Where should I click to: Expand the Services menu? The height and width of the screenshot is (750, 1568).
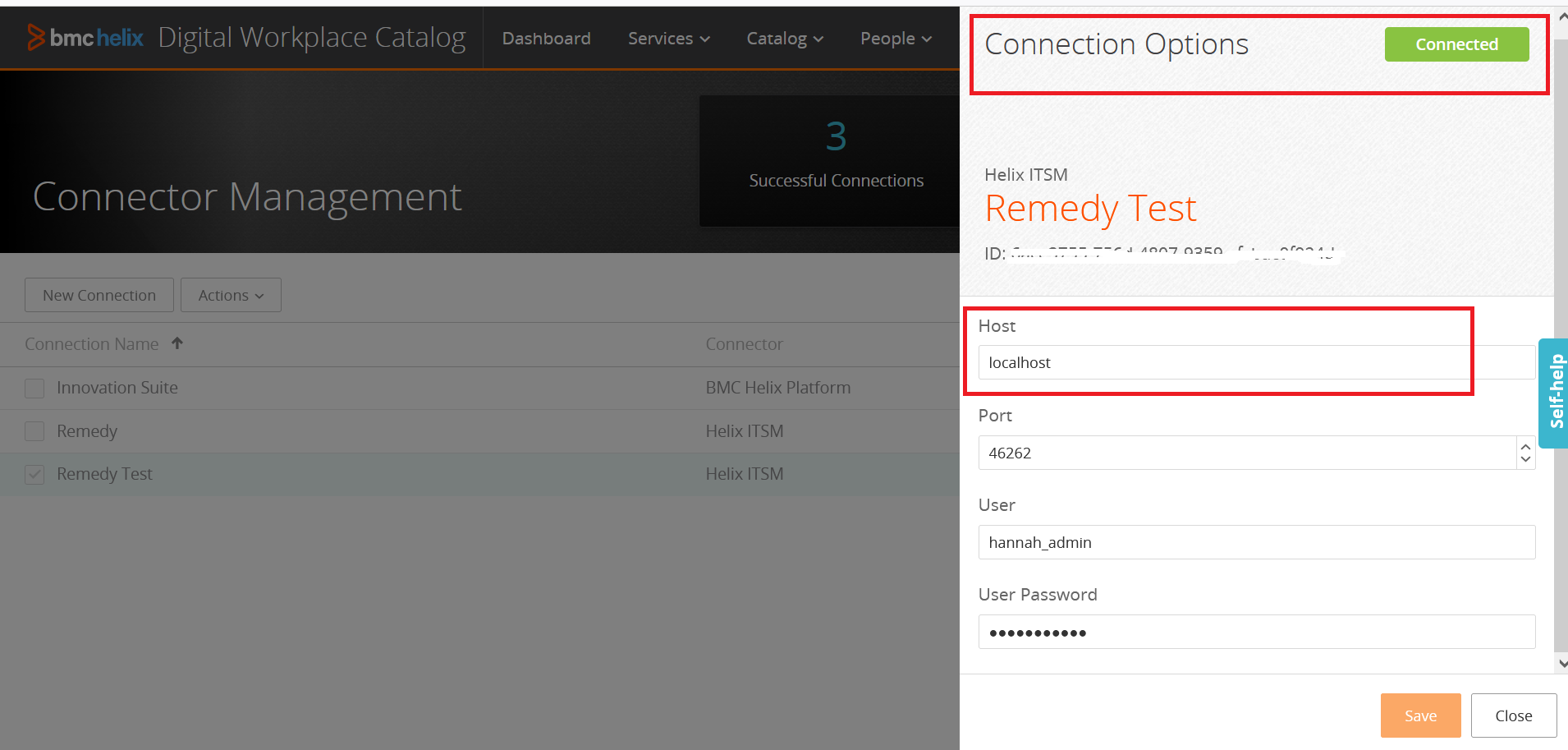click(x=668, y=39)
